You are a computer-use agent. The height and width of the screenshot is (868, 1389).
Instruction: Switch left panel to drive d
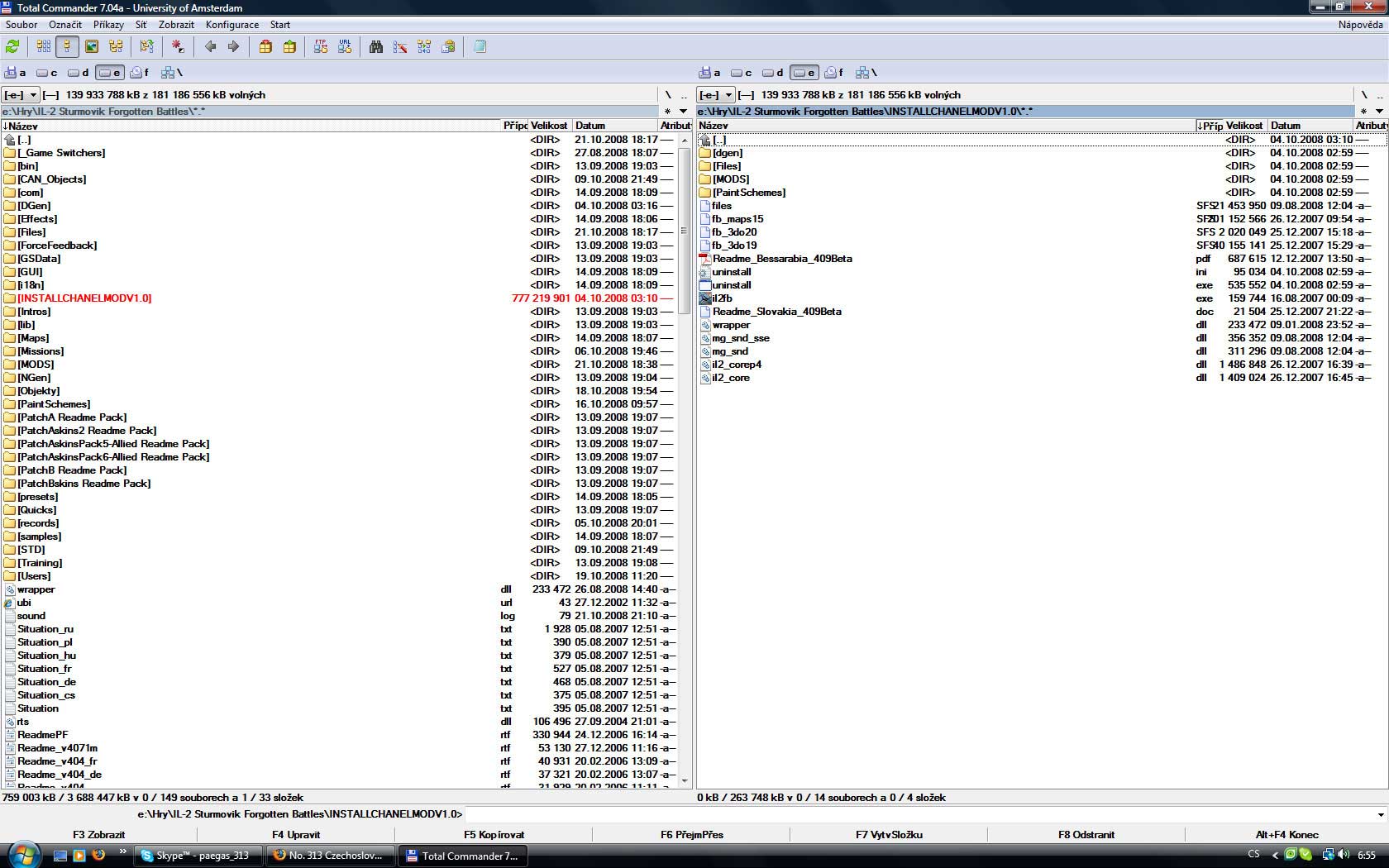pyautogui.click(x=79, y=73)
